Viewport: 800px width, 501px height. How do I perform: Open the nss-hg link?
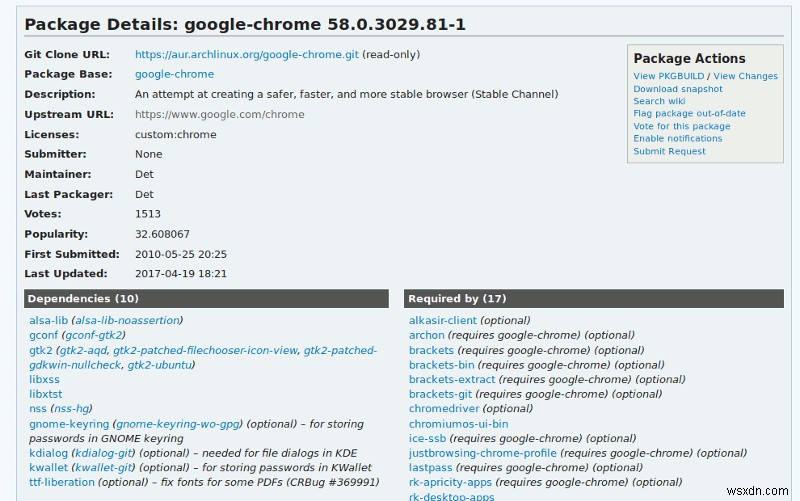tap(71, 409)
